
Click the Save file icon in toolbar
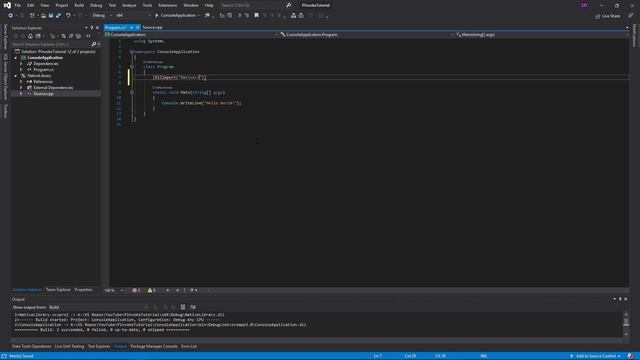[51, 16]
